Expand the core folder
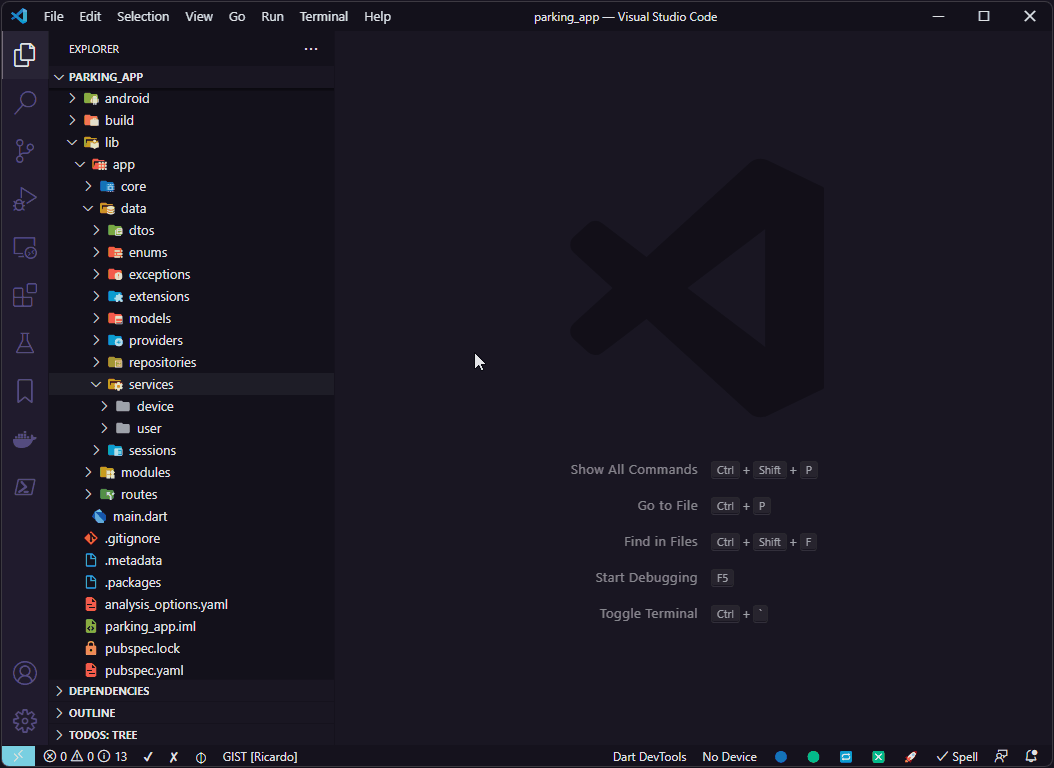Screen dimensions: 1054x768 (192, 186)
